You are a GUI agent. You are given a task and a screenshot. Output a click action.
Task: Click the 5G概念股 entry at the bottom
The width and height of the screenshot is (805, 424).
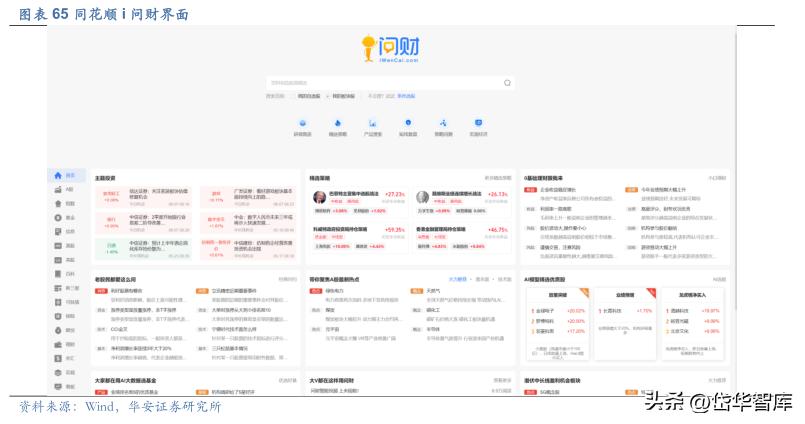pyautogui.click(x=549, y=392)
